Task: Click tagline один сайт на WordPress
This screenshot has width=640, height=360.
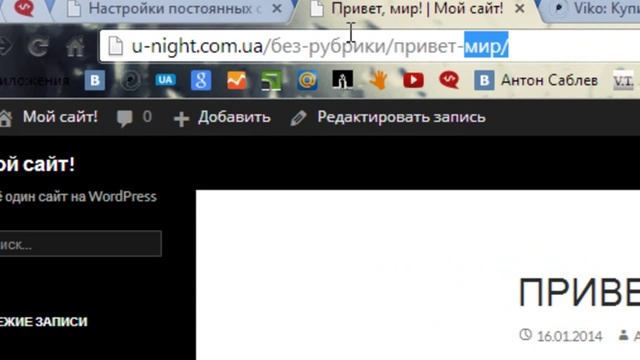Action: 81,197
